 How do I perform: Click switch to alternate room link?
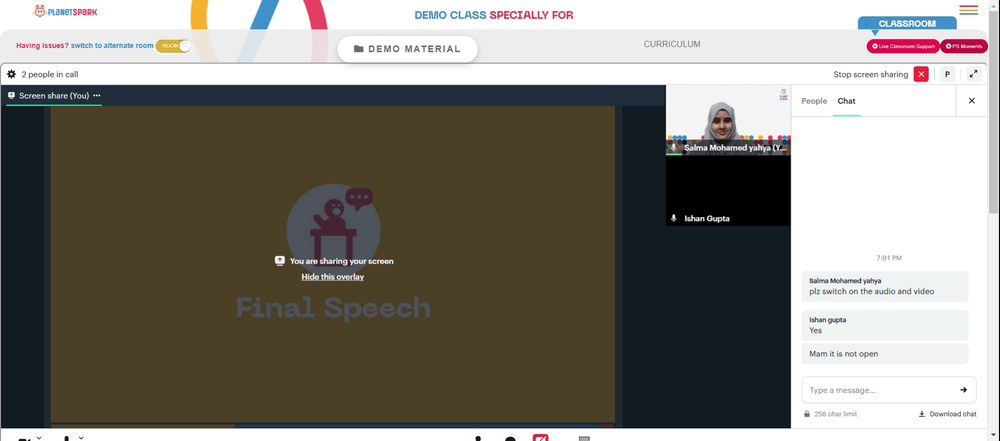pos(112,46)
